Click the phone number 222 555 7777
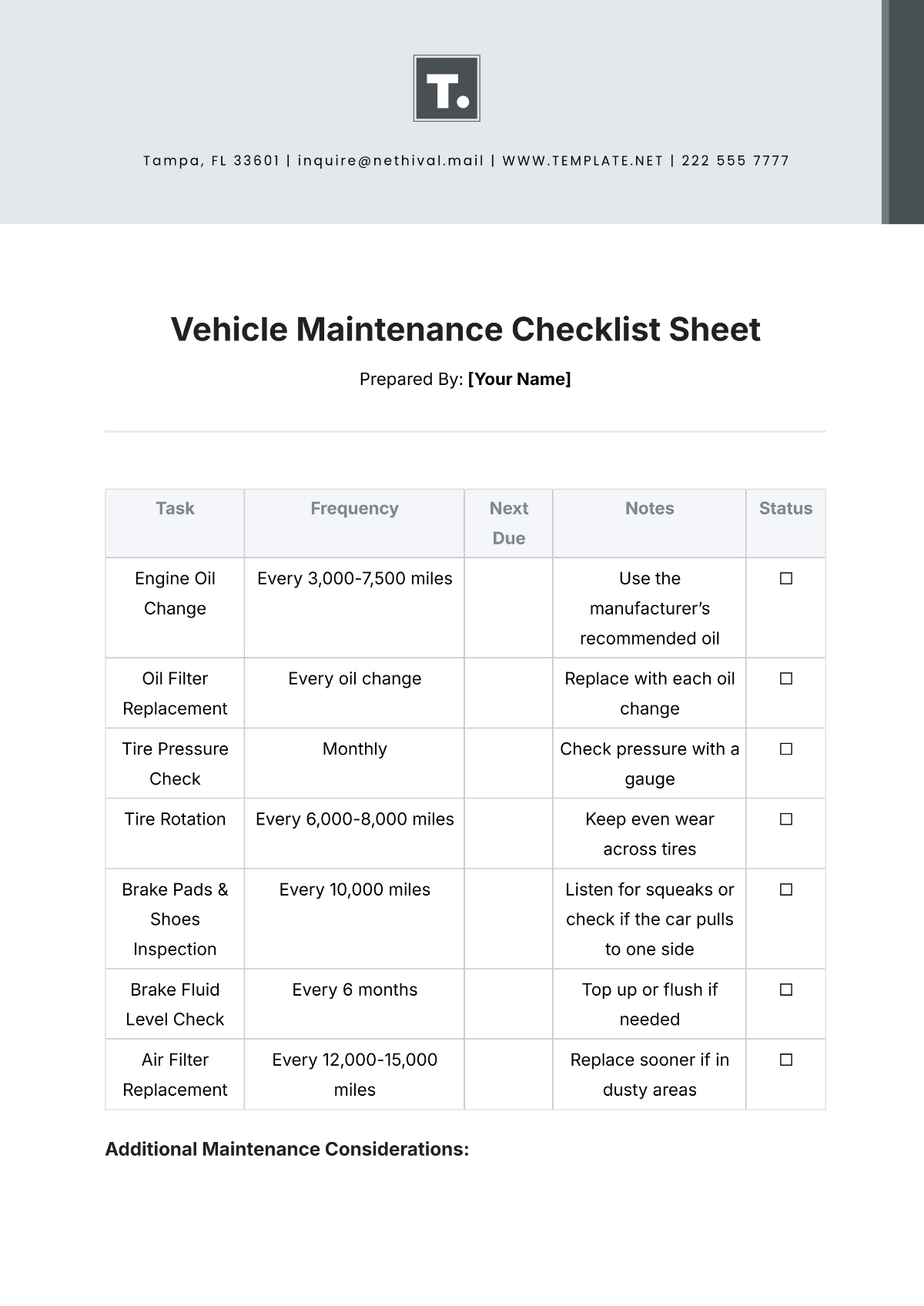 click(735, 161)
